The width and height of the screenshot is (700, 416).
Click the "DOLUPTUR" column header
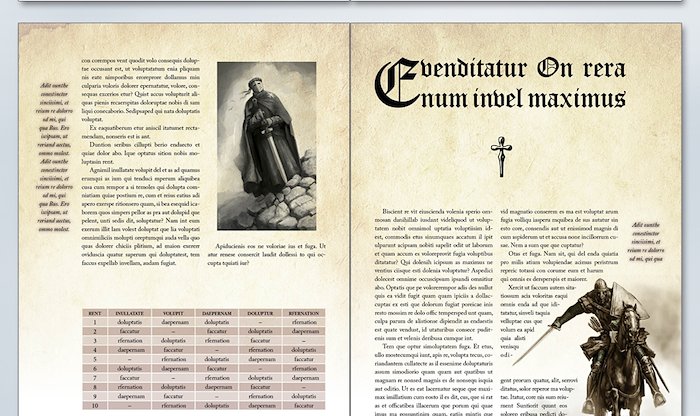[x=260, y=313]
